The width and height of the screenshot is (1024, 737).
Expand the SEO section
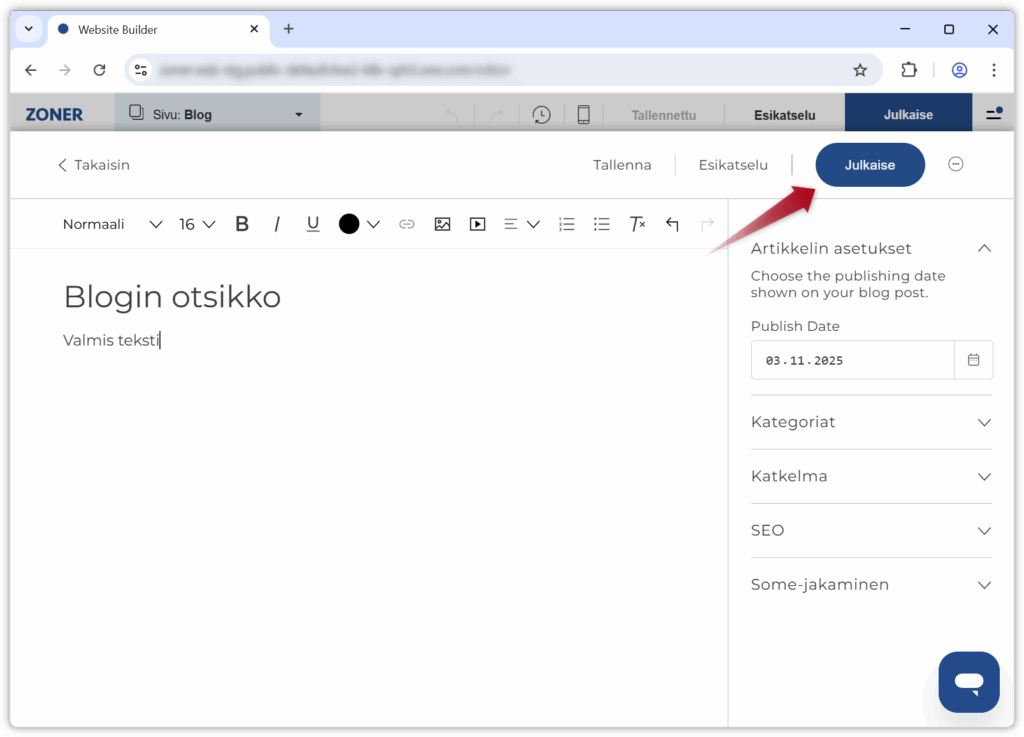871,530
